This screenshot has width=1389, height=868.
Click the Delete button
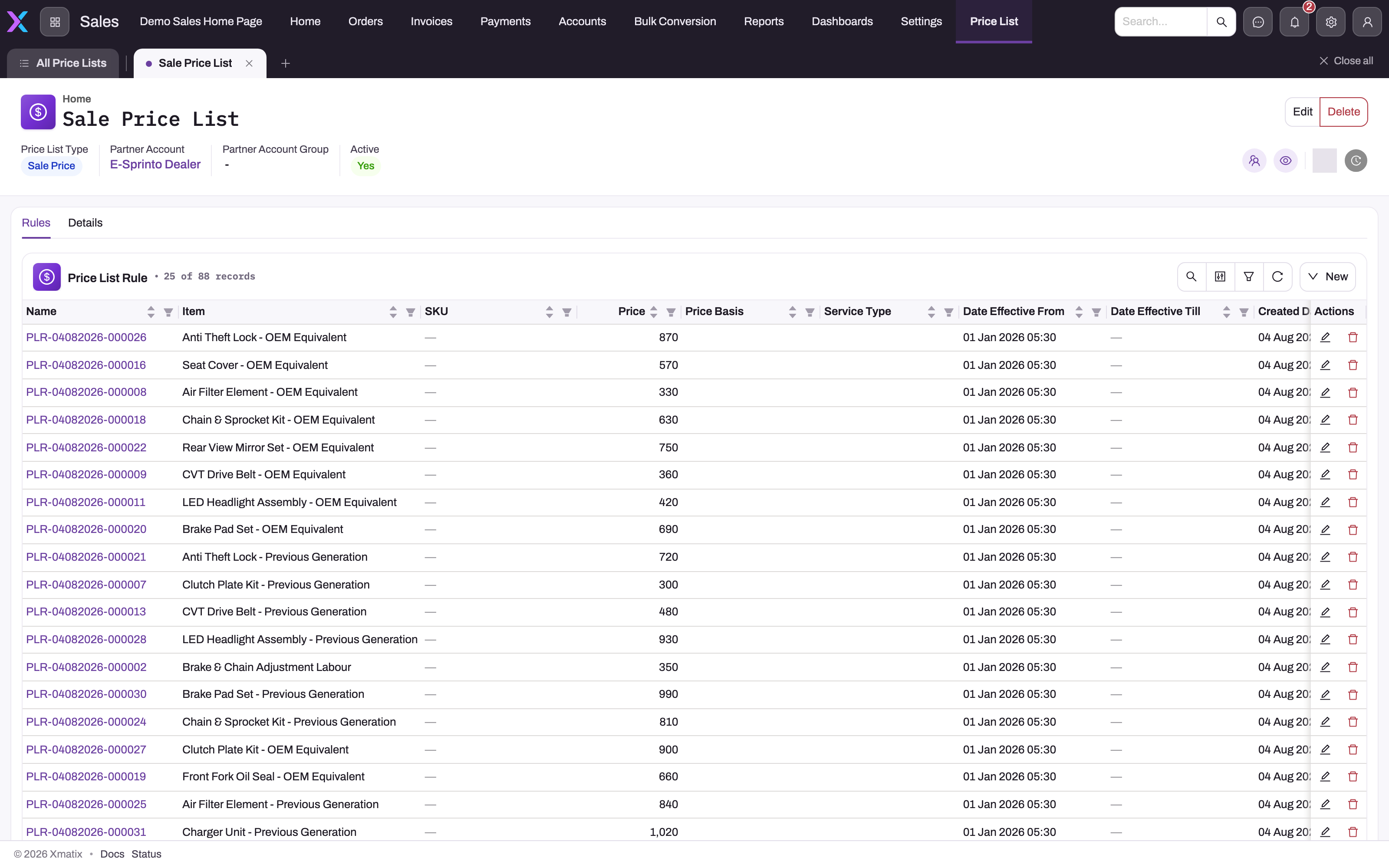[1344, 112]
